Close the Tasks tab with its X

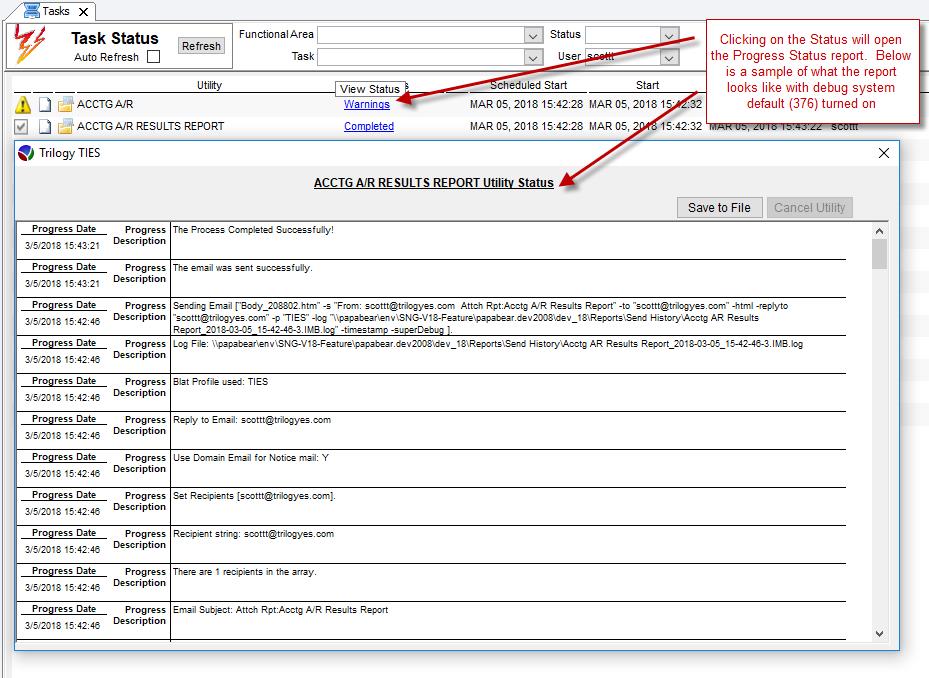point(83,12)
